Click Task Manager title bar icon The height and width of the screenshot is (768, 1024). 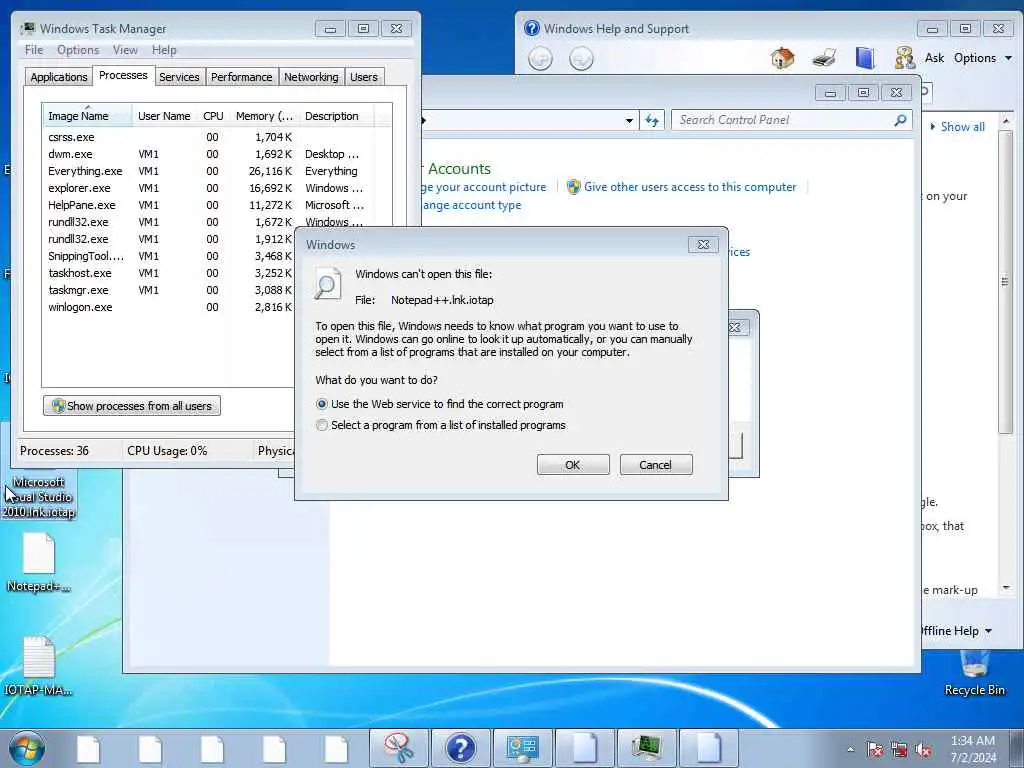click(x=27, y=29)
